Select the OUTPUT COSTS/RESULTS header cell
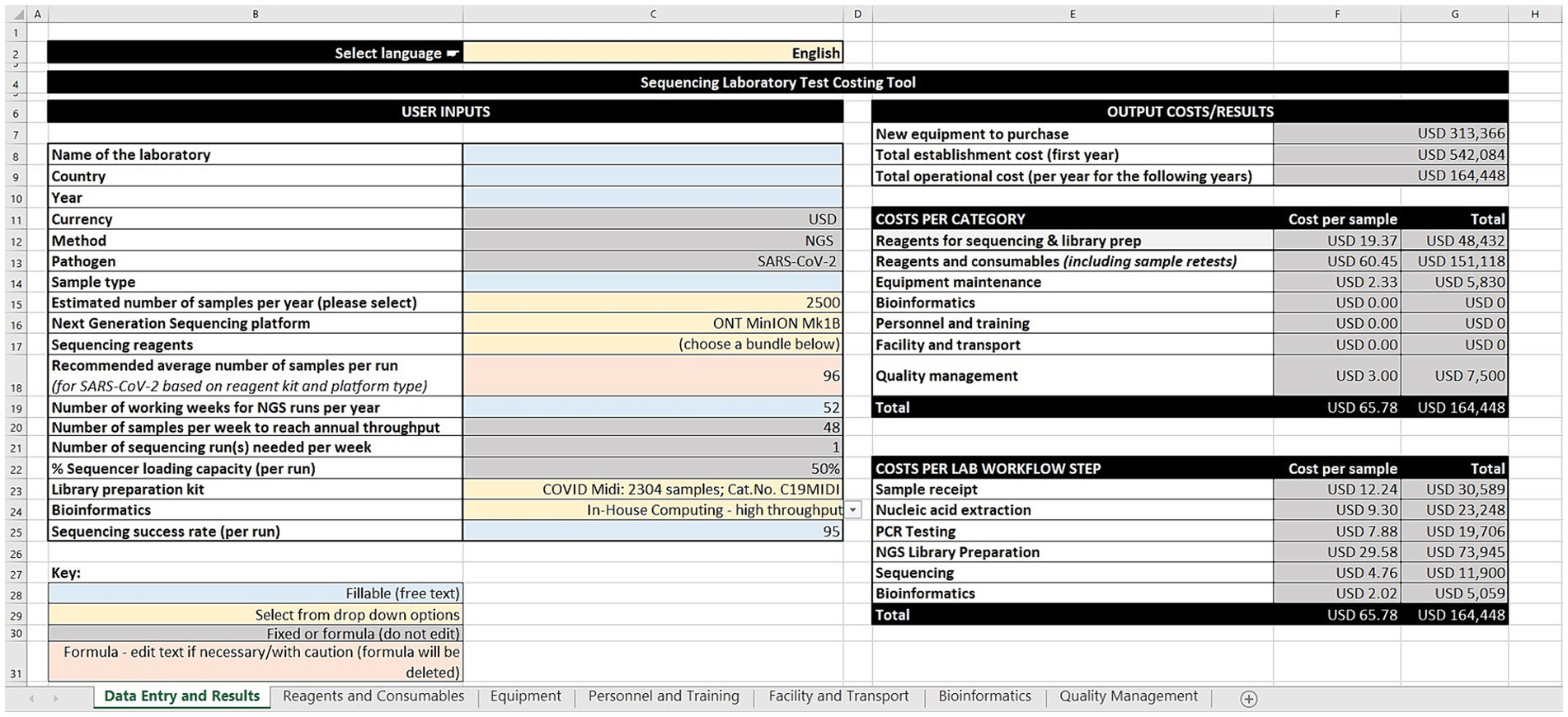This screenshot has width=1568, height=717. 1190,111
